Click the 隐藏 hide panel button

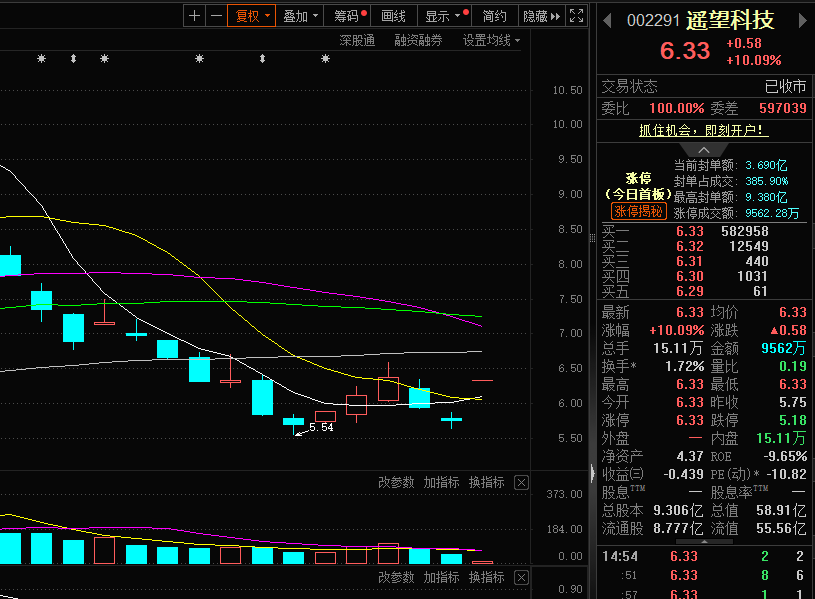pyautogui.click(x=541, y=16)
